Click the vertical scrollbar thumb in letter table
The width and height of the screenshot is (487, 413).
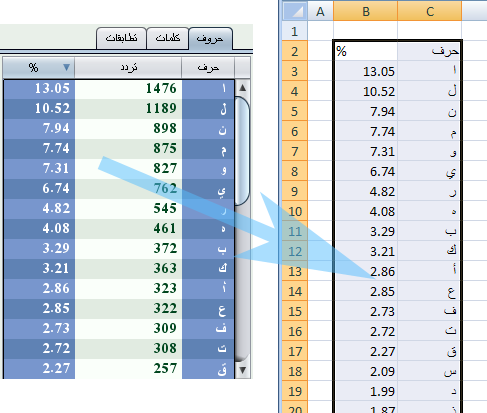pos(242,151)
